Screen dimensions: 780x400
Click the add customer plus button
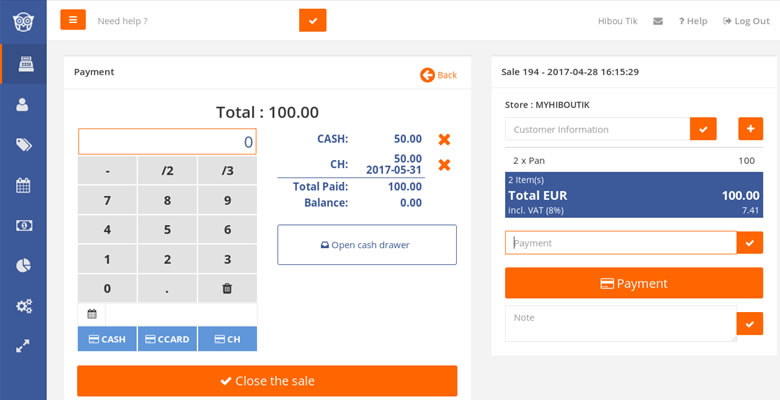point(750,129)
